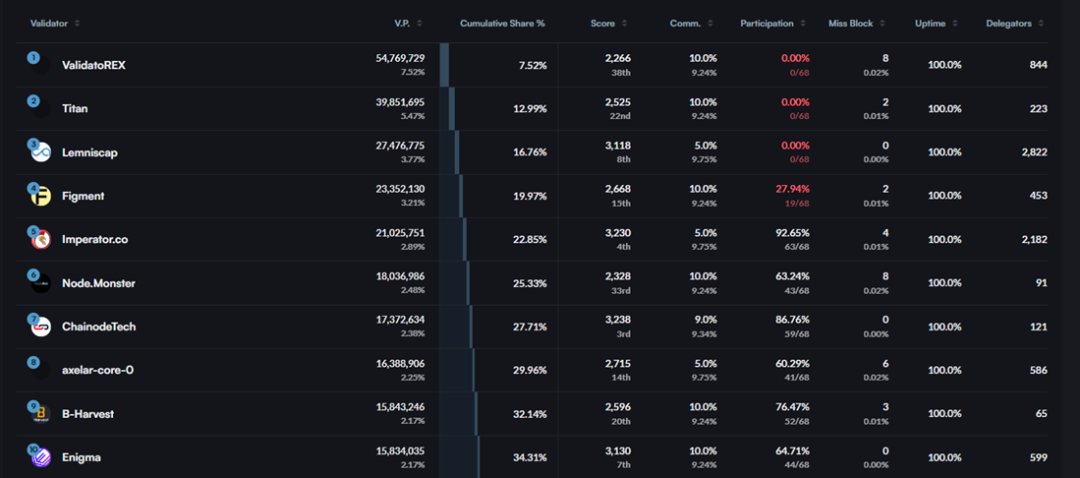Viewport: 1080px width, 478px height.
Task: Sort by Validator column arrows
Action: (77, 23)
